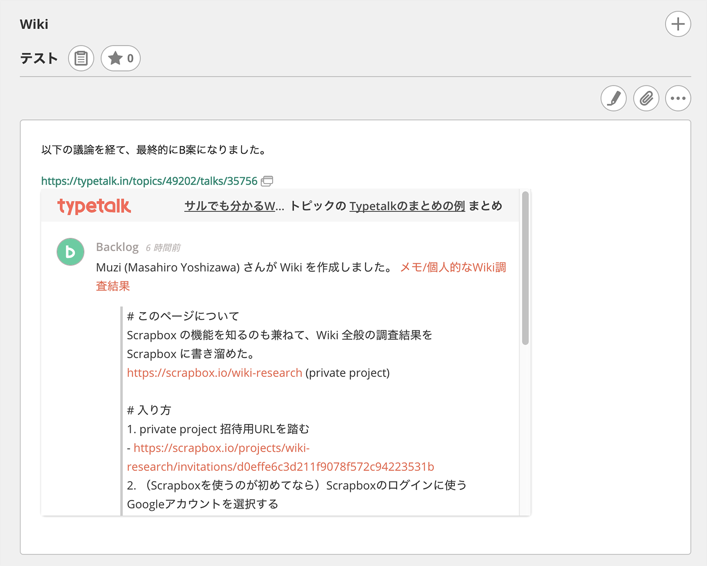Click the line 1. private project 招待用URLを踏む

(218, 429)
